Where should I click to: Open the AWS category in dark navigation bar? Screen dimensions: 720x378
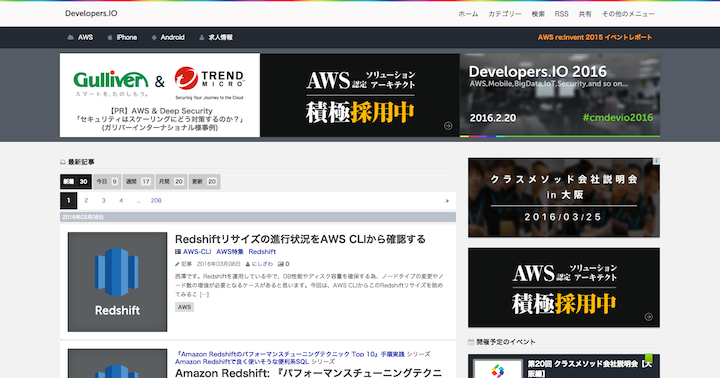point(80,37)
